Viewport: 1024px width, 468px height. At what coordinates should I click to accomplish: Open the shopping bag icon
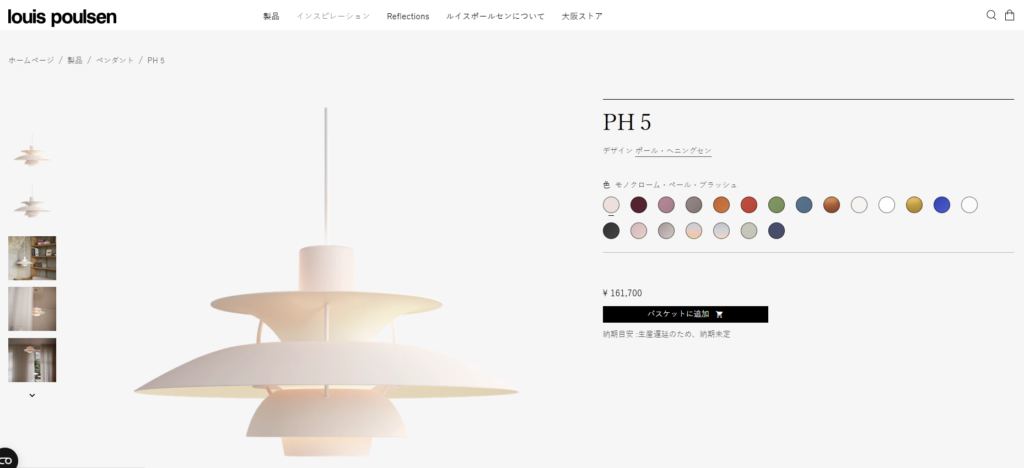tap(1009, 15)
